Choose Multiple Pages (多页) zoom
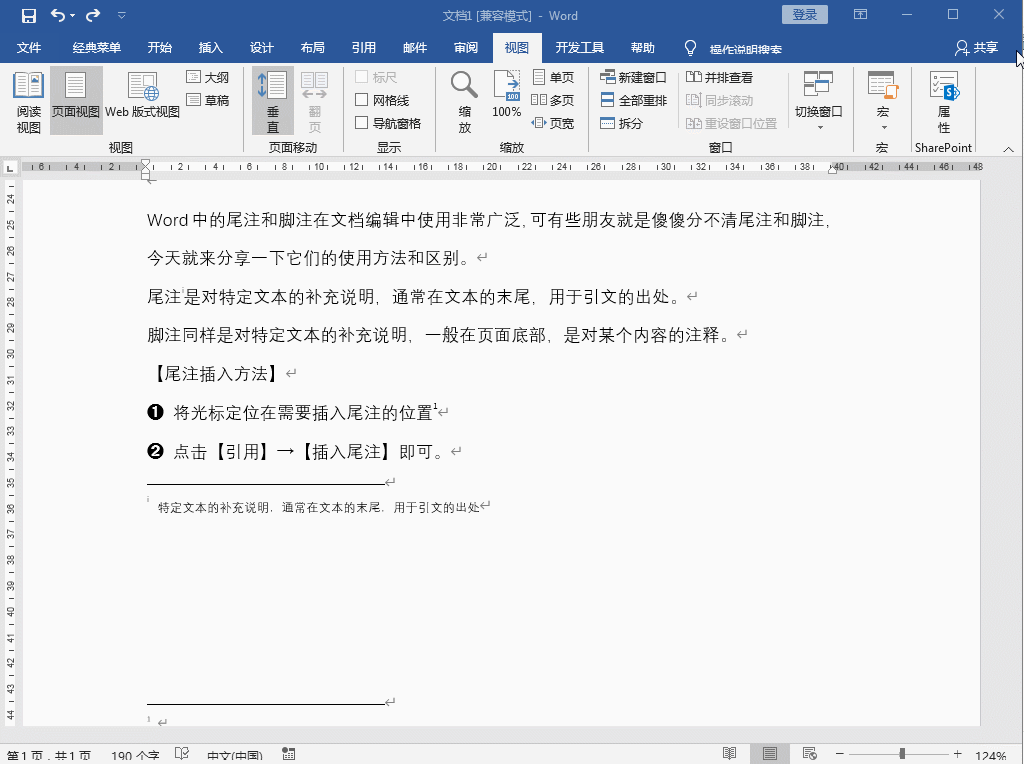 (x=553, y=100)
